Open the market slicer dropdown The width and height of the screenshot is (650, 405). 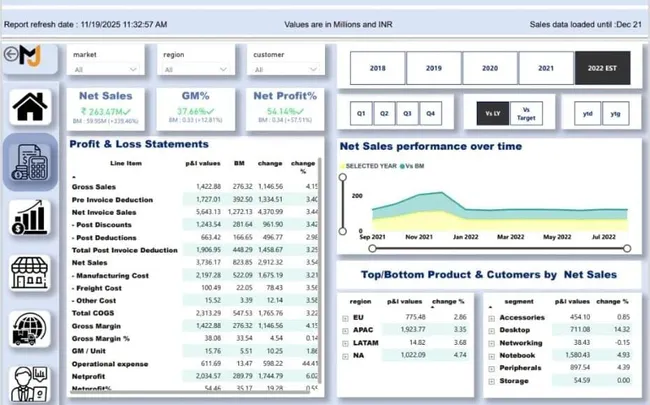[106, 69]
